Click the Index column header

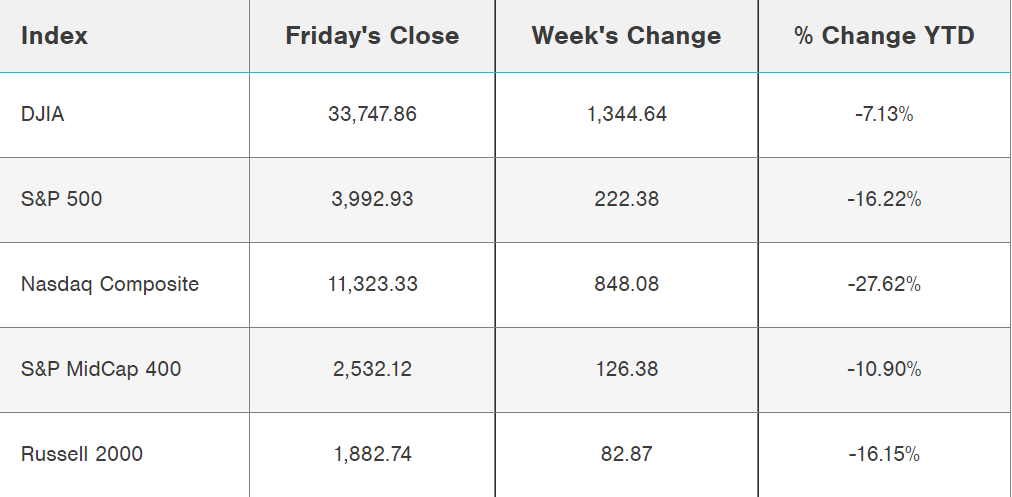[x=54, y=36]
